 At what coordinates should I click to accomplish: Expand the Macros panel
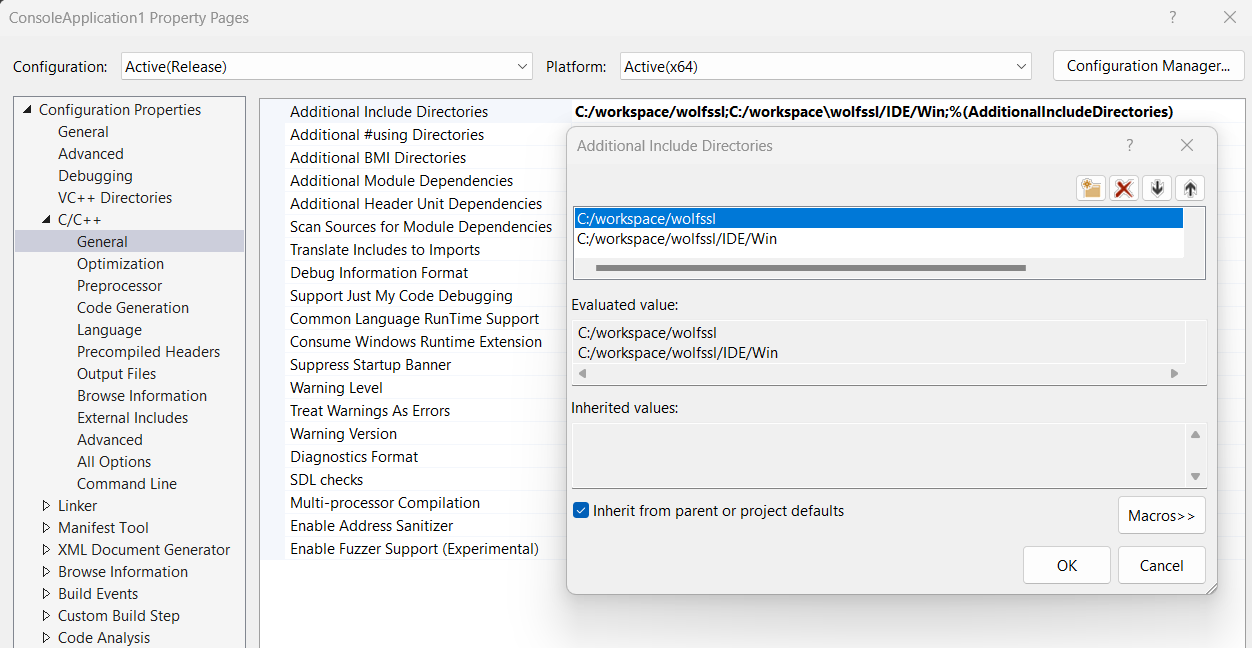1161,516
